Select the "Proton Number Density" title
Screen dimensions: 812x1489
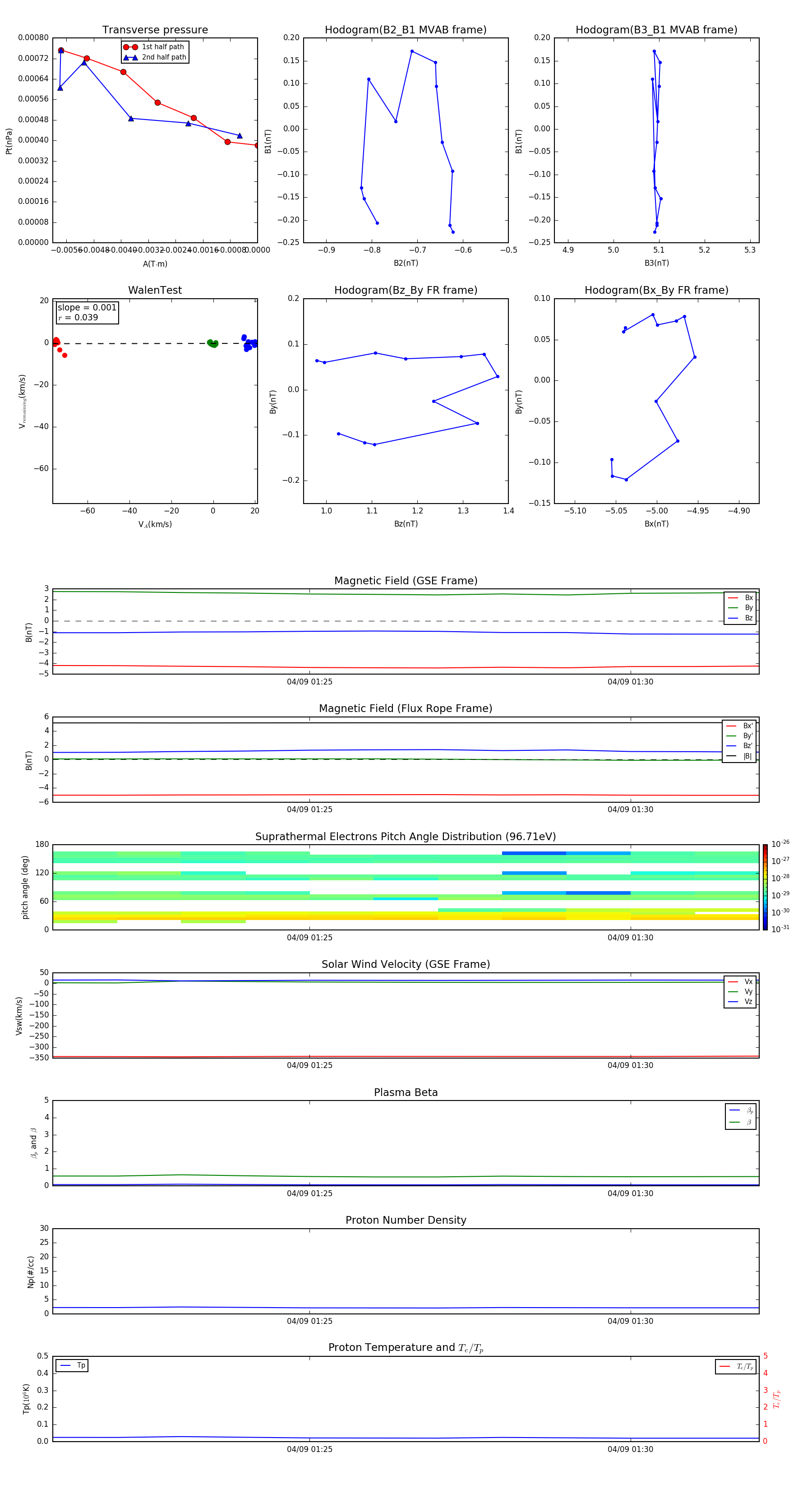pos(406,1220)
